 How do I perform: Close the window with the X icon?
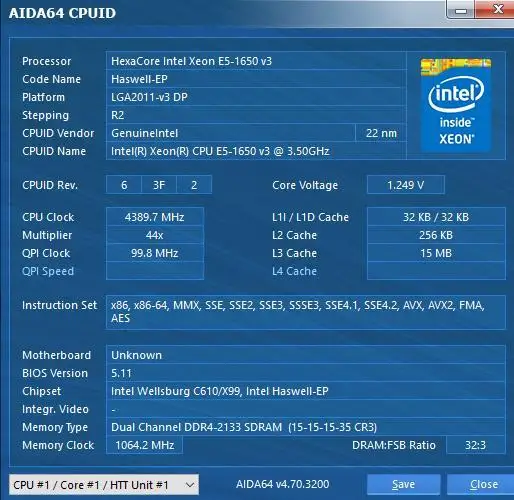(496, 9)
